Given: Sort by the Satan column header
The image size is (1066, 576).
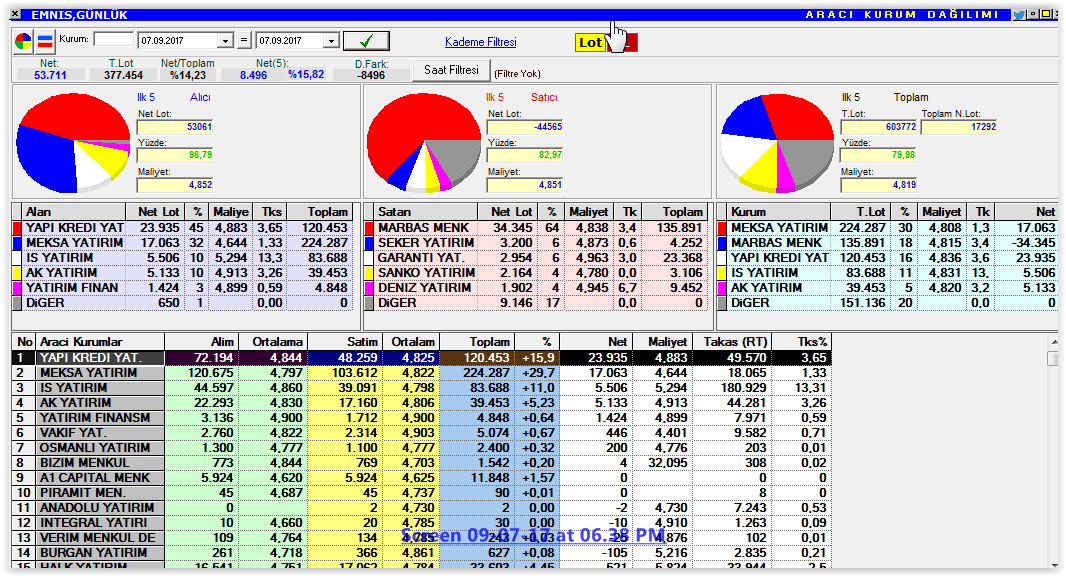Looking at the screenshot, I should point(424,212).
